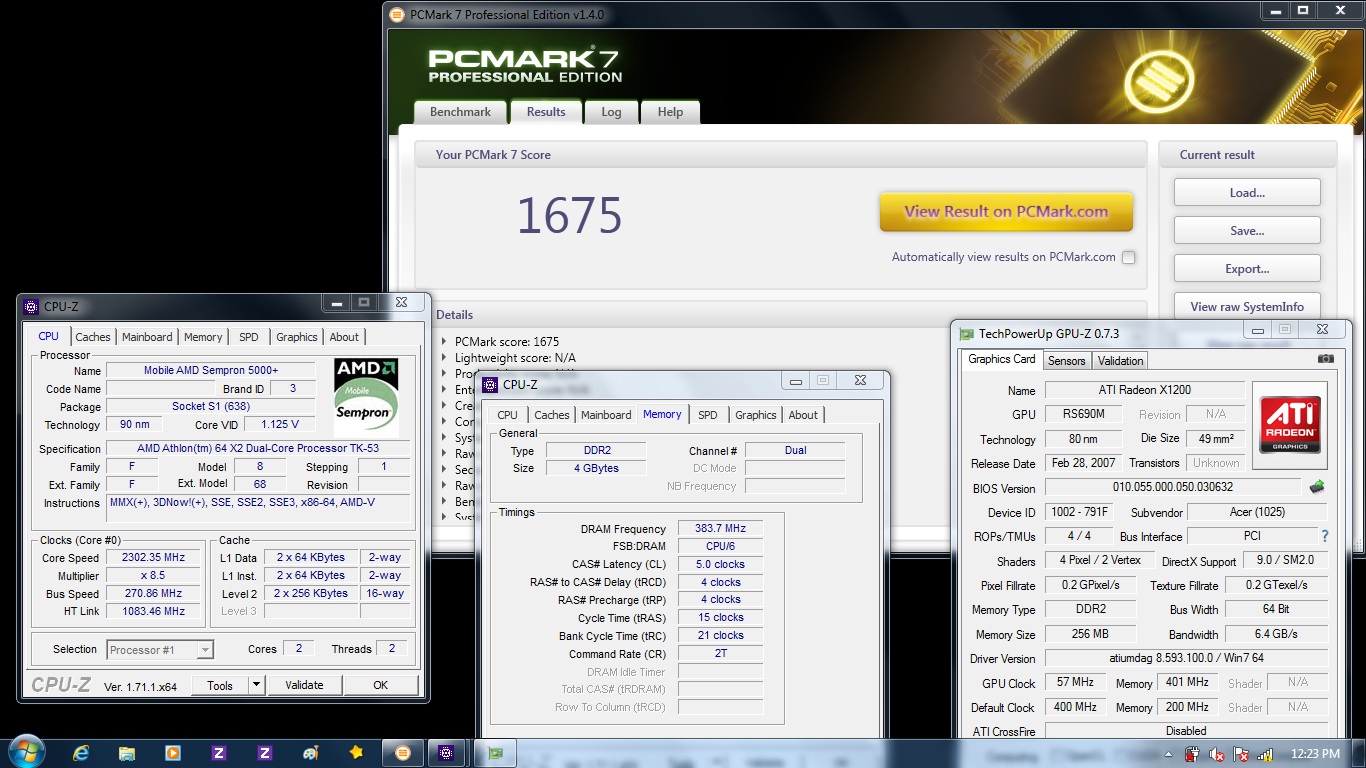This screenshot has height=768, width=1366.
Task: Open CPU-Z Tools dropdown arrow
Action: click(256, 685)
